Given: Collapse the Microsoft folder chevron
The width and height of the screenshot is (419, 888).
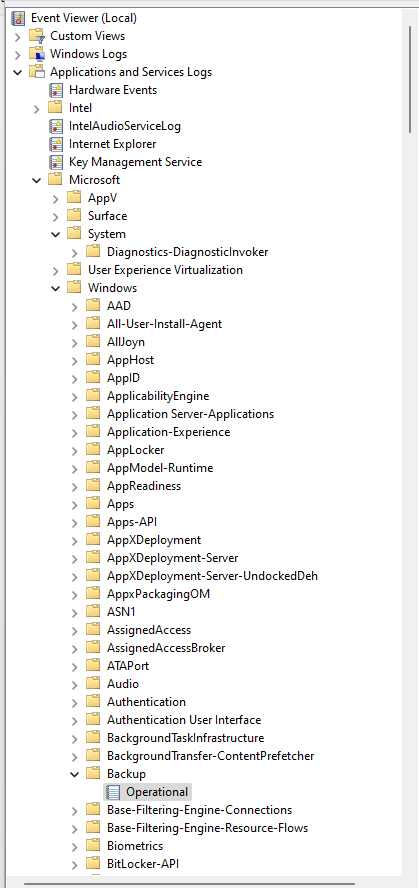Looking at the screenshot, I should pyautogui.click(x=37, y=180).
